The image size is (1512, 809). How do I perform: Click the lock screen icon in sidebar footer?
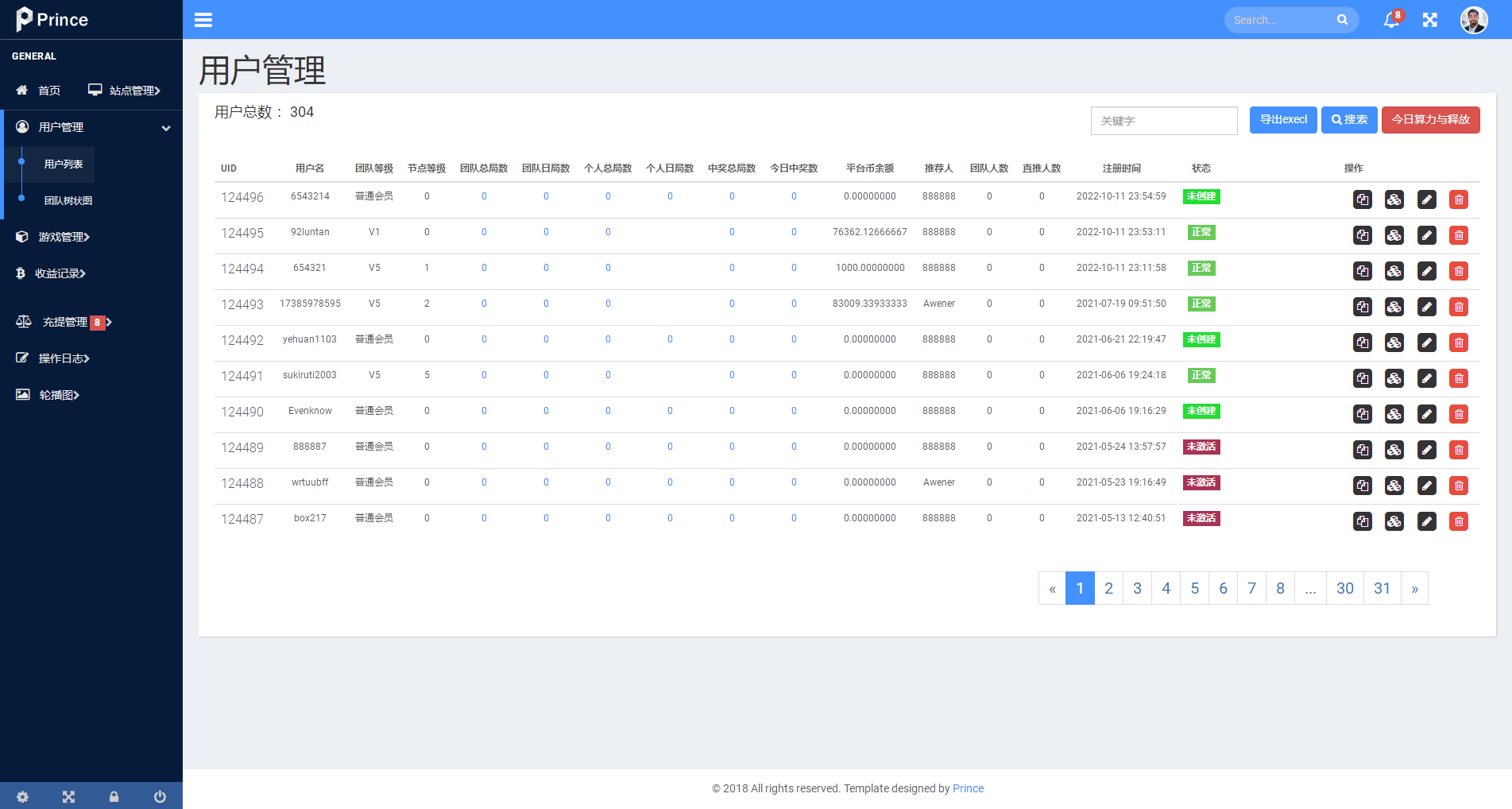click(114, 796)
